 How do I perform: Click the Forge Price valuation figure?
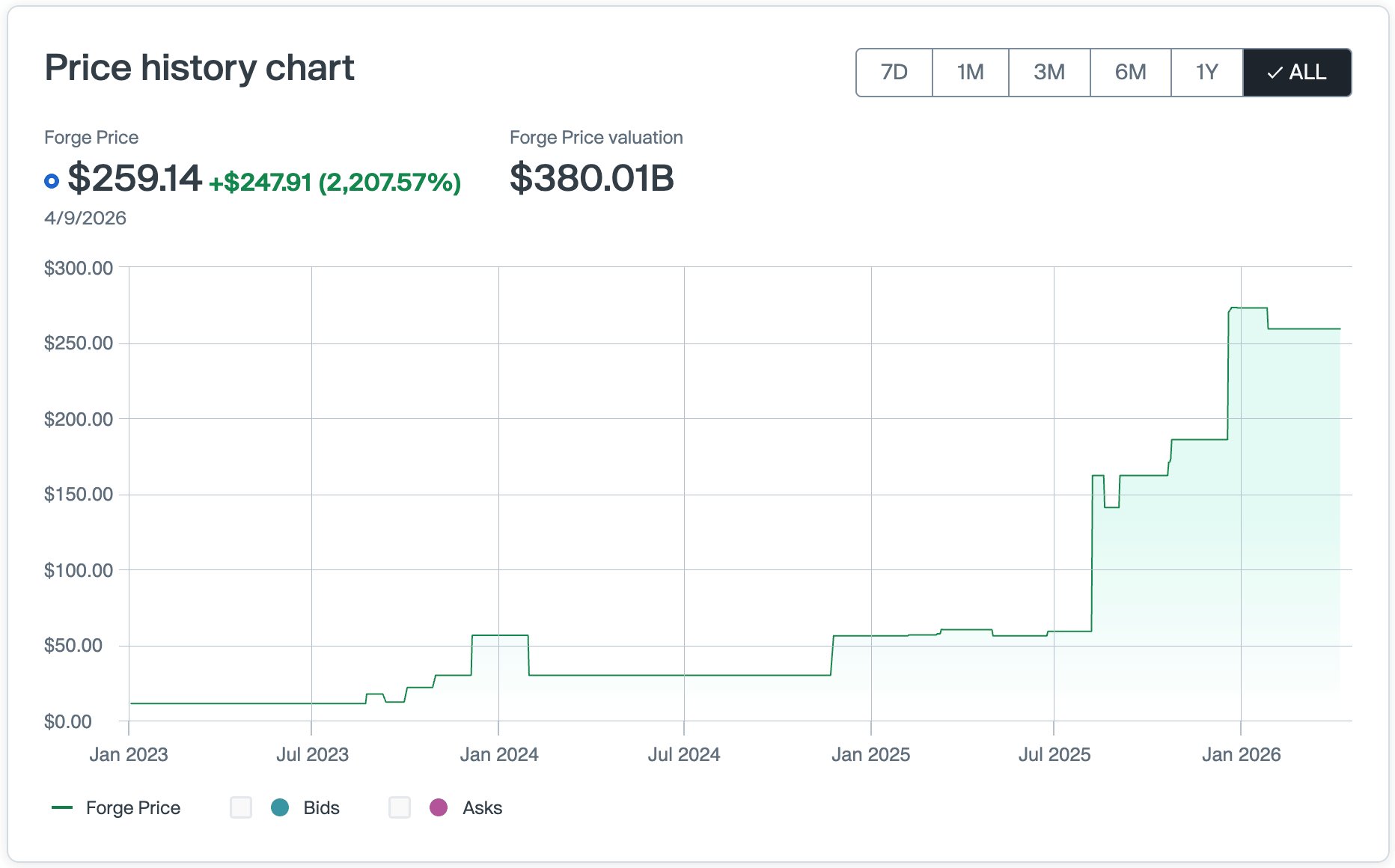pyautogui.click(x=592, y=178)
